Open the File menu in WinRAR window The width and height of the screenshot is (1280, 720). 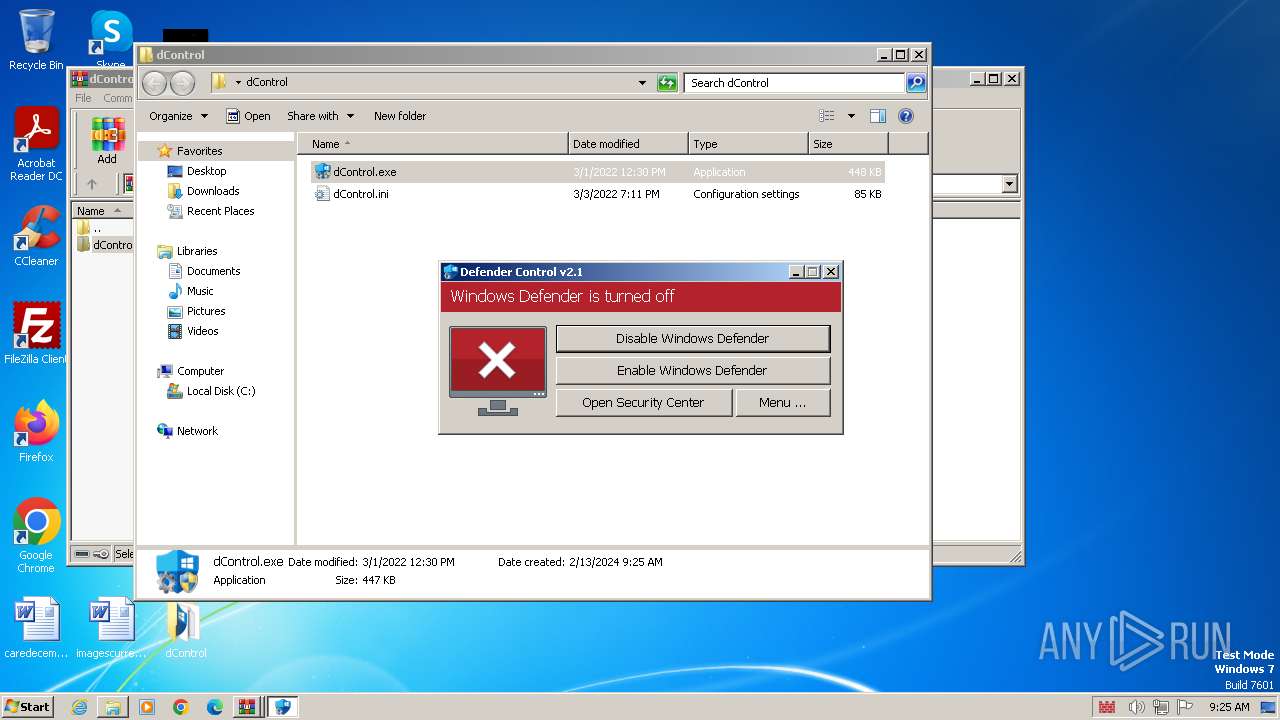(x=83, y=98)
